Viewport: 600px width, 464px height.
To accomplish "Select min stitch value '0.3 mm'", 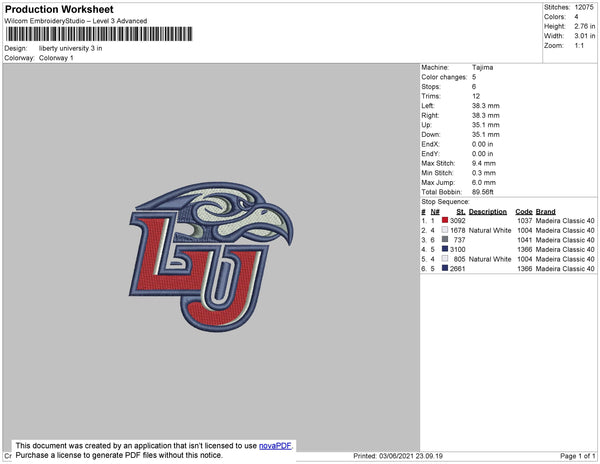I will (x=483, y=173).
